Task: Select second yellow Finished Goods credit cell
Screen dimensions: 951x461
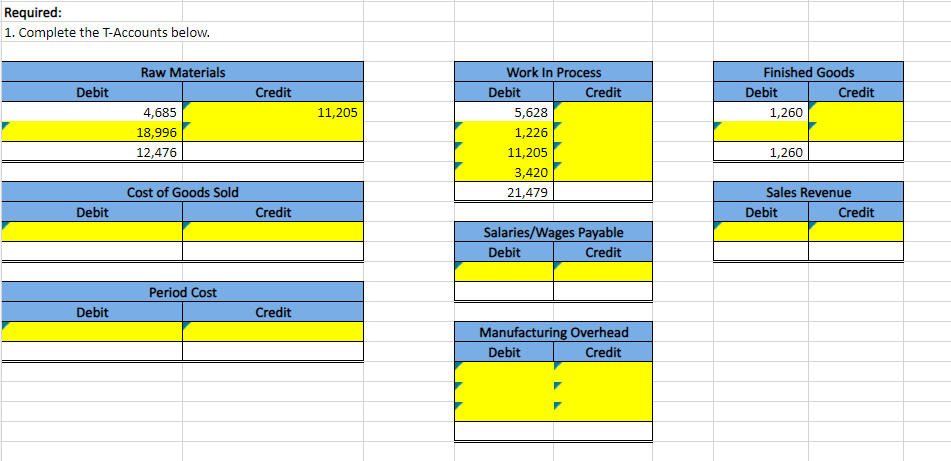Action: click(x=856, y=132)
